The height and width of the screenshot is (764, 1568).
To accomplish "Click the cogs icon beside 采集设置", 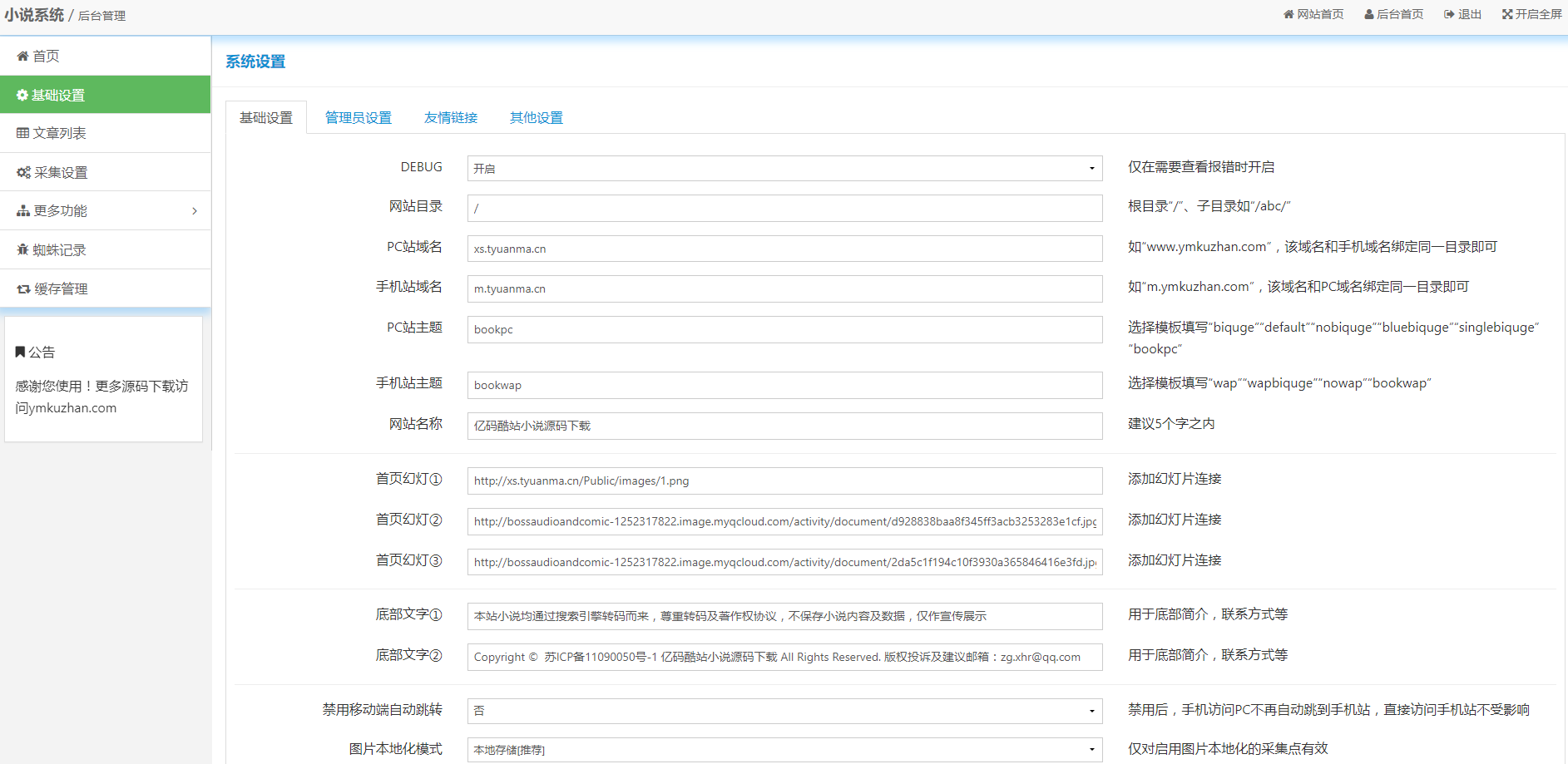I will coord(23,172).
